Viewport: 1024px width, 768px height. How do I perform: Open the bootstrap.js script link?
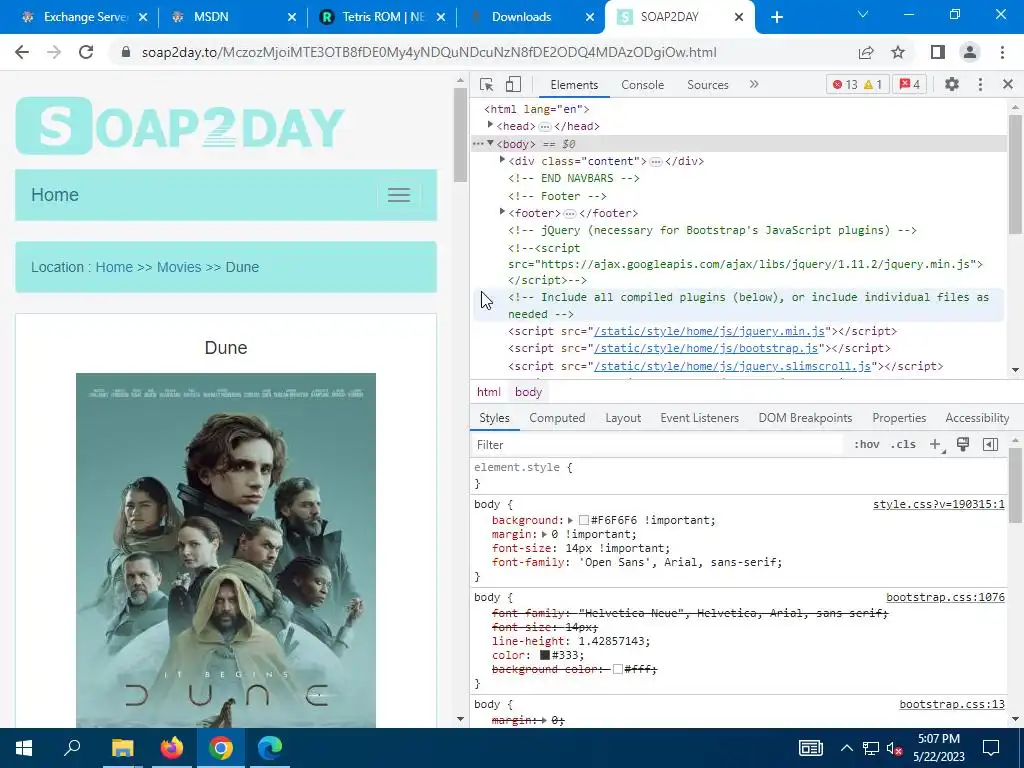click(x=705, y=348)
